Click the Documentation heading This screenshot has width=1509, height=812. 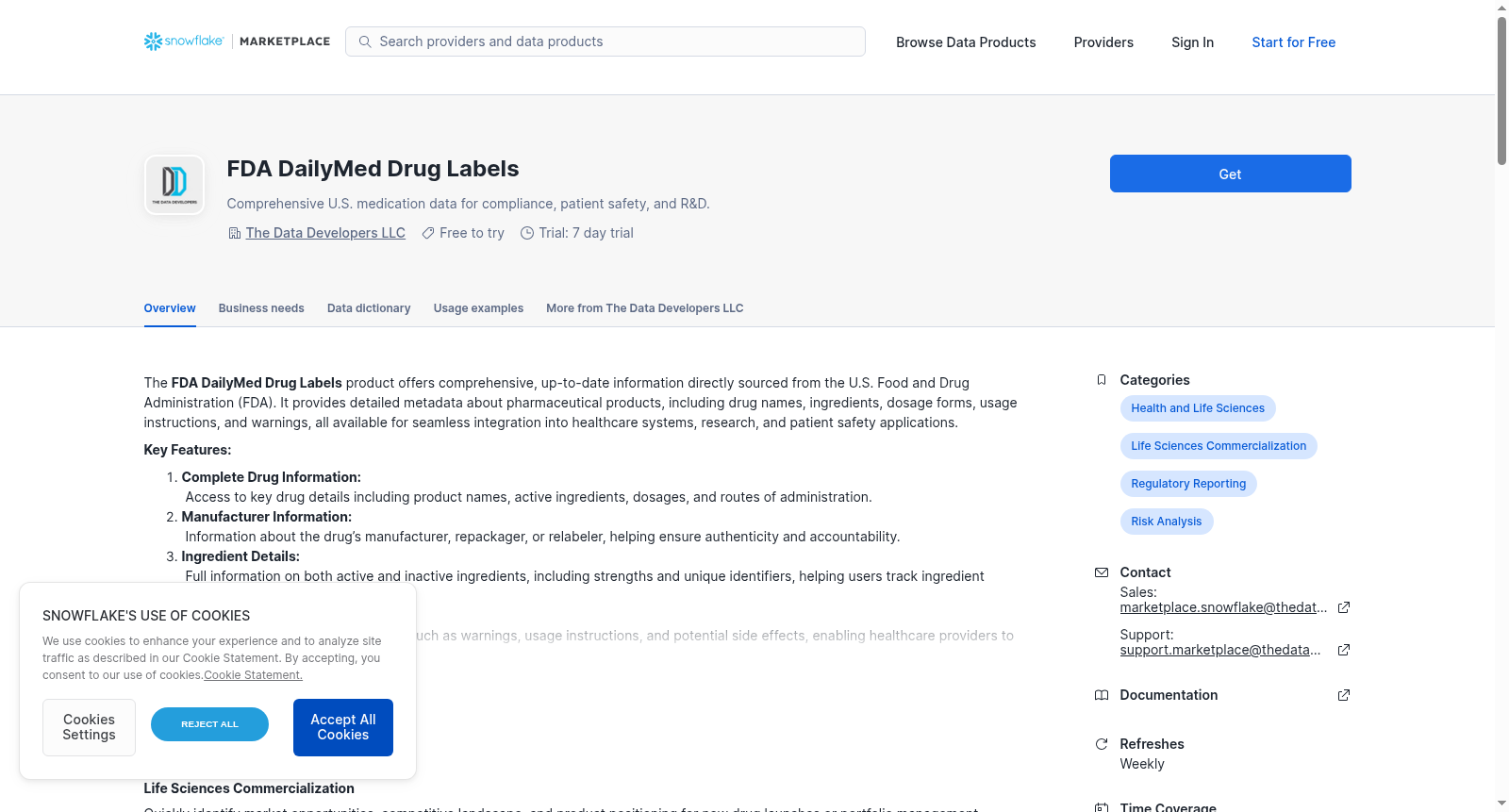pyautogui.click(x=1169, y=695)
